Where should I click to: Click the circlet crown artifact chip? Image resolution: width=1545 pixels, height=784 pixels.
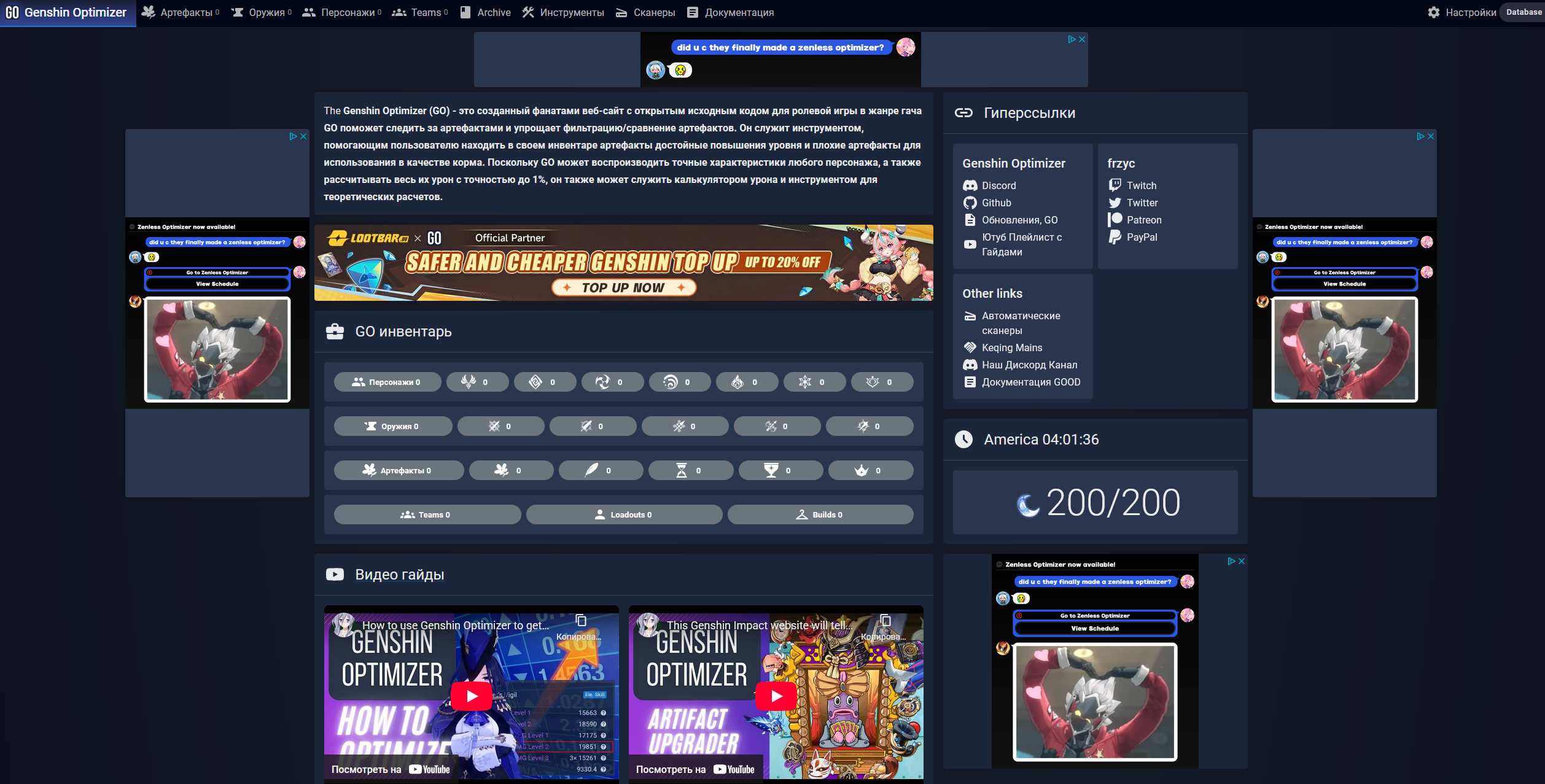(x=870, y=470)
